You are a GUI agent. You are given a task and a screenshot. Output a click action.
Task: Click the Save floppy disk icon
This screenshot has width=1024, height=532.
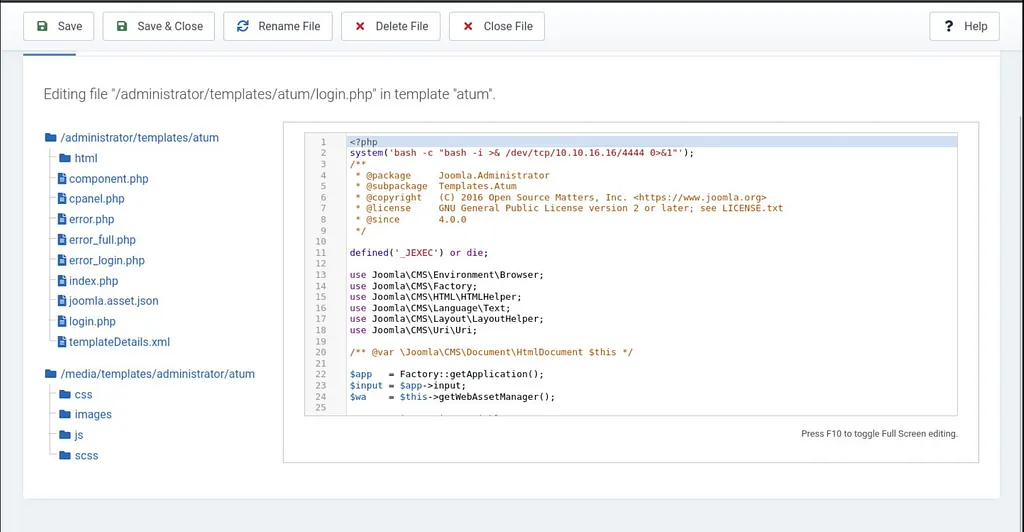42,26
